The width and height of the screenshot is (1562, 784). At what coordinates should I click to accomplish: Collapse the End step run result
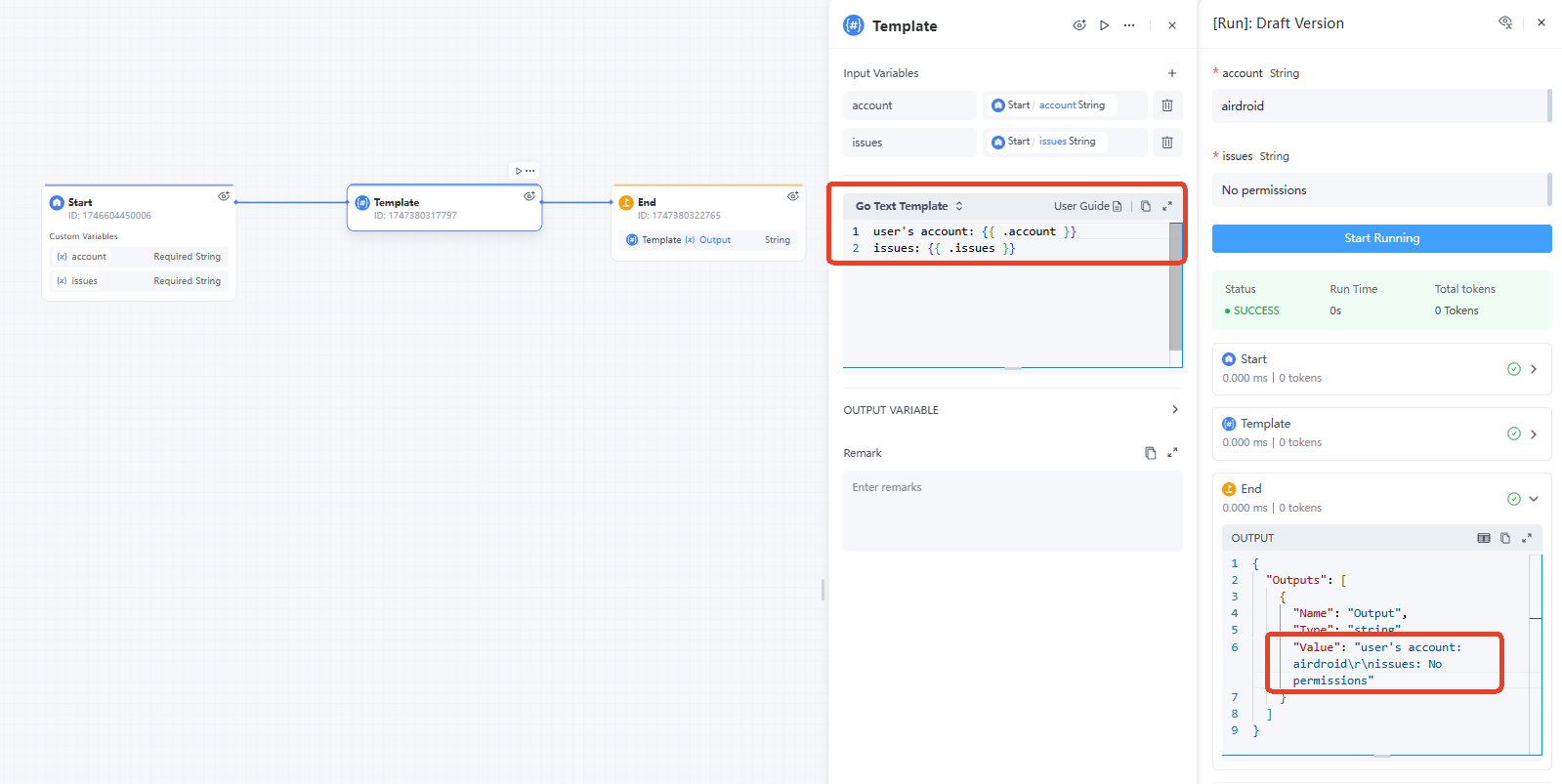1534,499
